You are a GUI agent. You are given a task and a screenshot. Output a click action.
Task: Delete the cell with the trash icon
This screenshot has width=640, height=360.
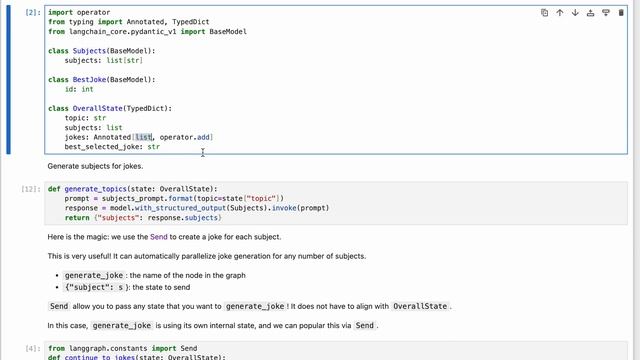click(x=621, y=13)
